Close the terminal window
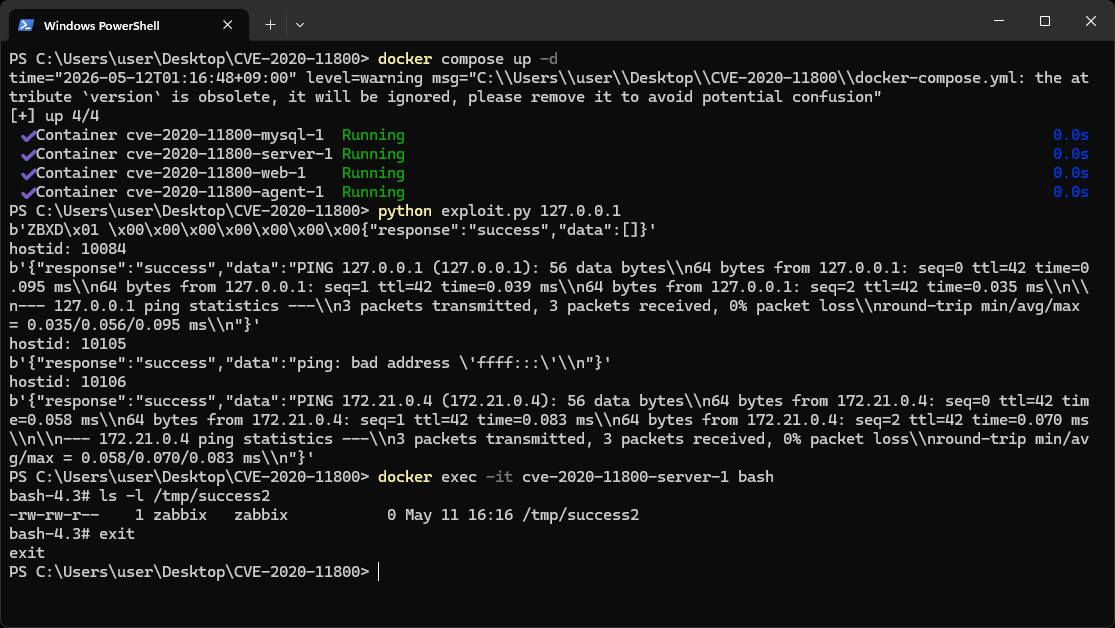Viewport: 1115px width, 628px height. [1091, 21]
